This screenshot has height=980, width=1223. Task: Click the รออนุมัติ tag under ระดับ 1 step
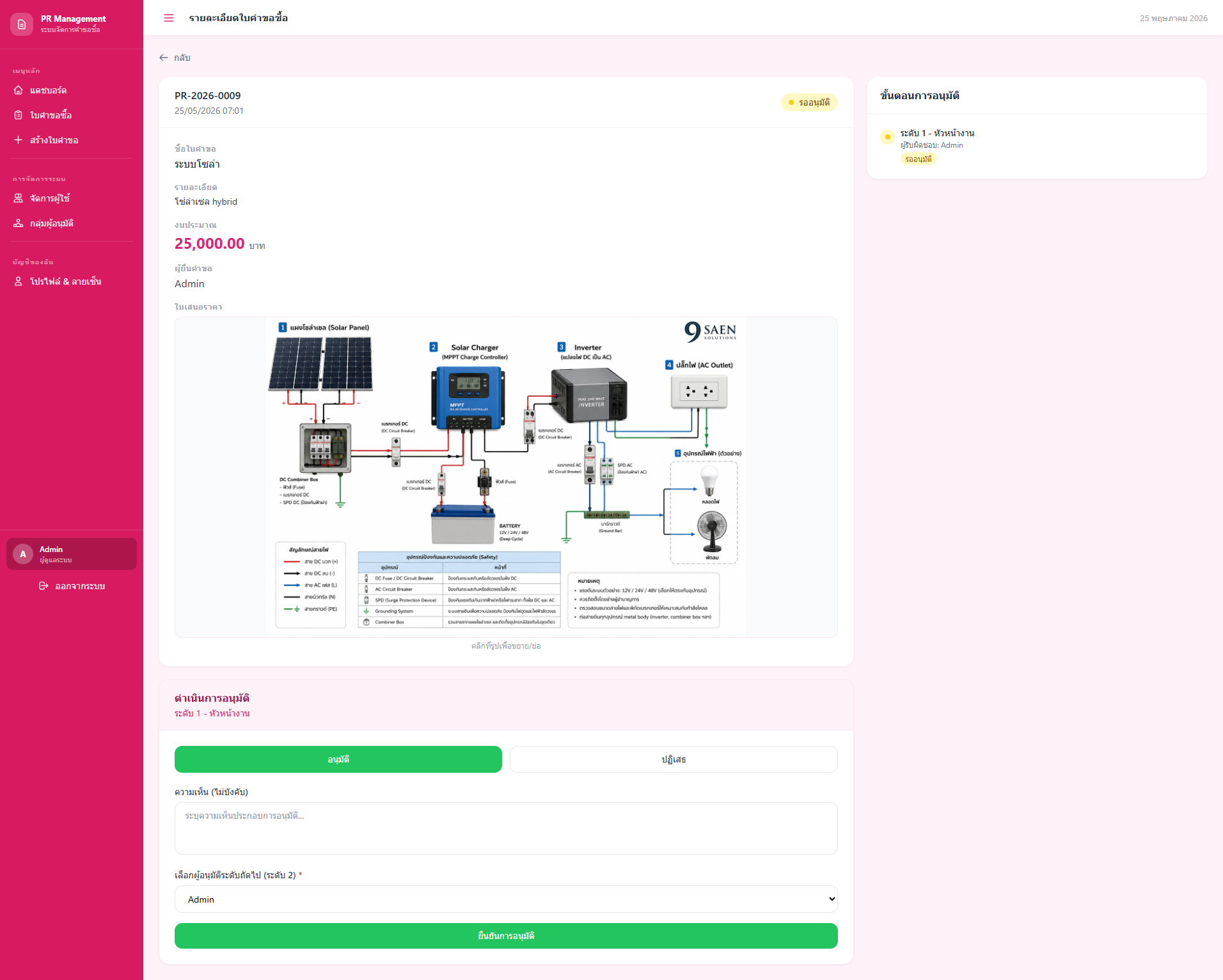[919, 159]
